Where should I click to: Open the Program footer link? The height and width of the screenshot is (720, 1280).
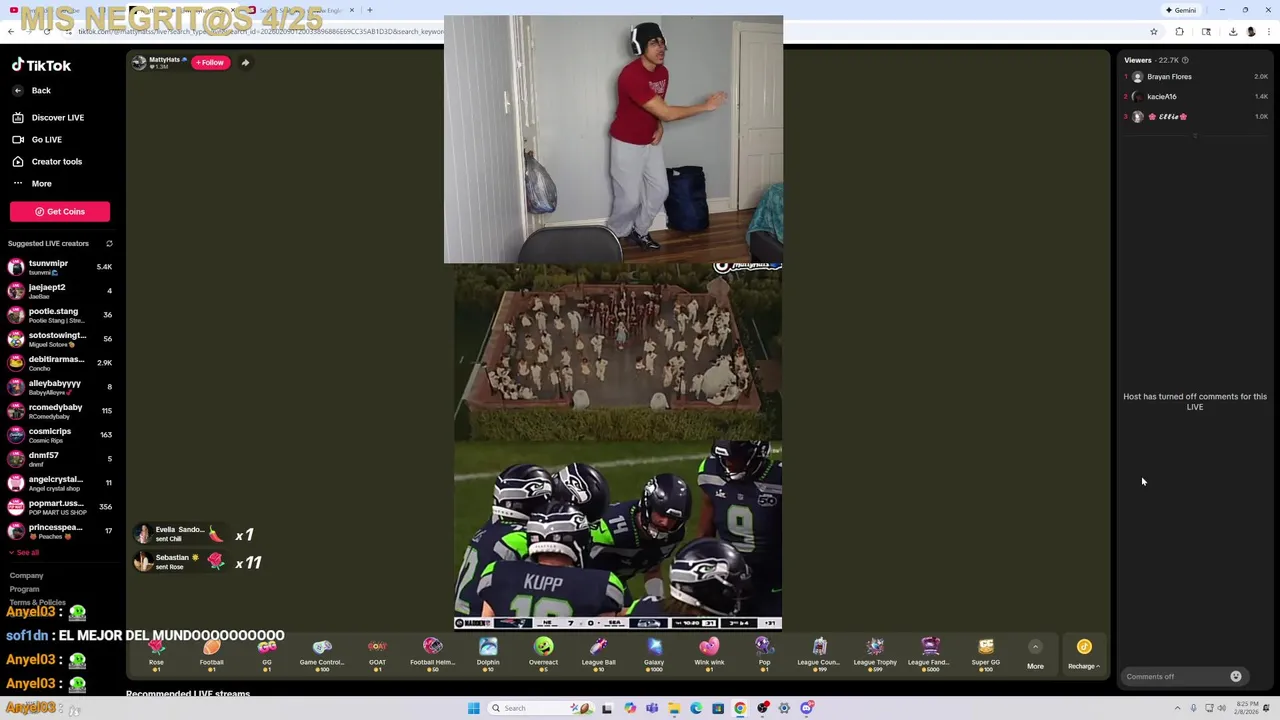click(x=24, y=589)
